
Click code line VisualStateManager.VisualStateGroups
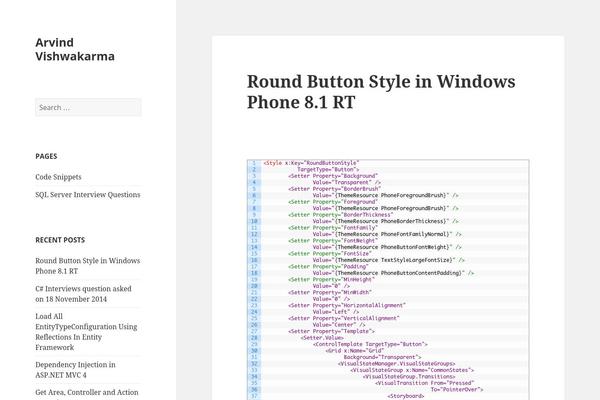(x=396, y=364)
